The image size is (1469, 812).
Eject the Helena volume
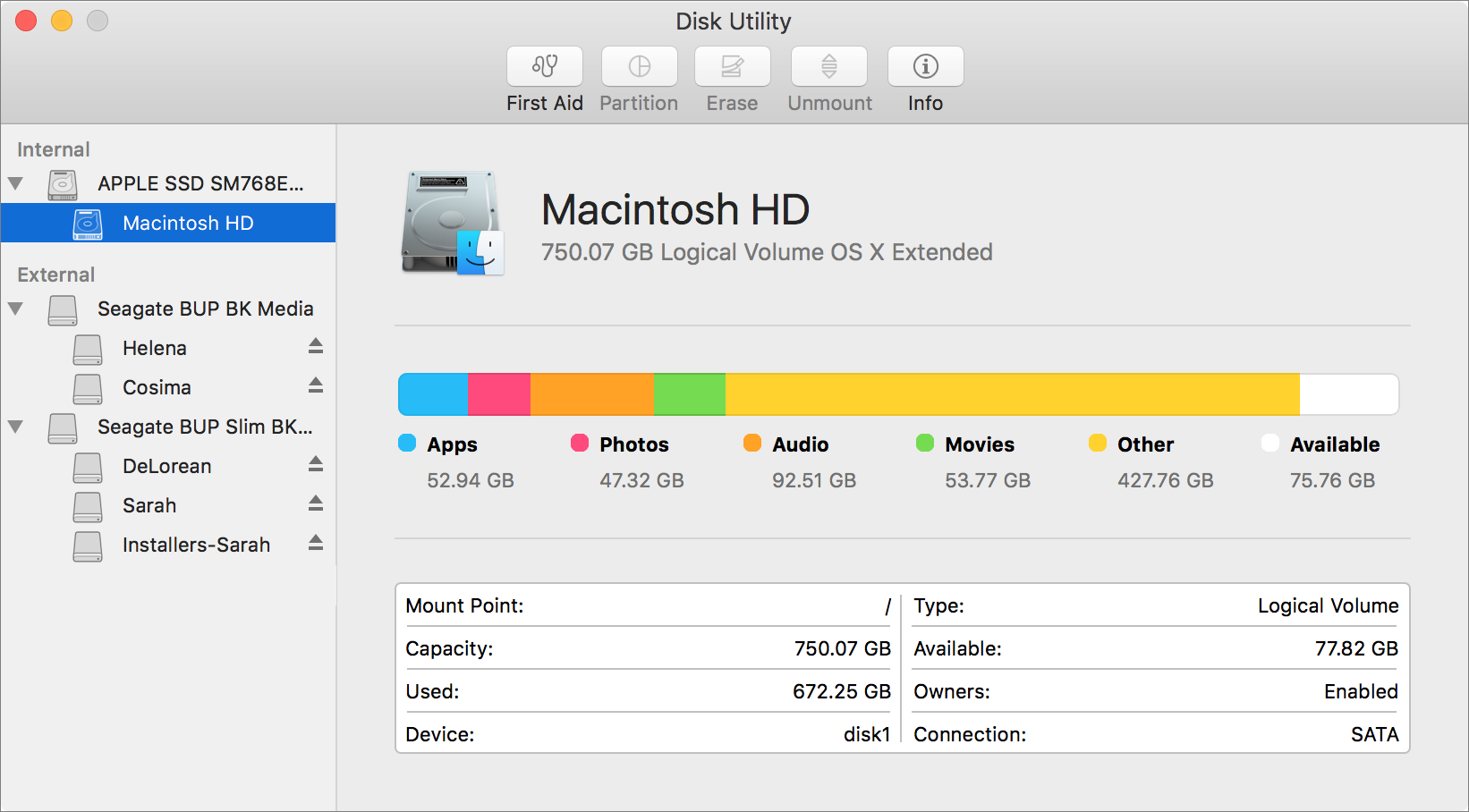(x=316, y=346)
